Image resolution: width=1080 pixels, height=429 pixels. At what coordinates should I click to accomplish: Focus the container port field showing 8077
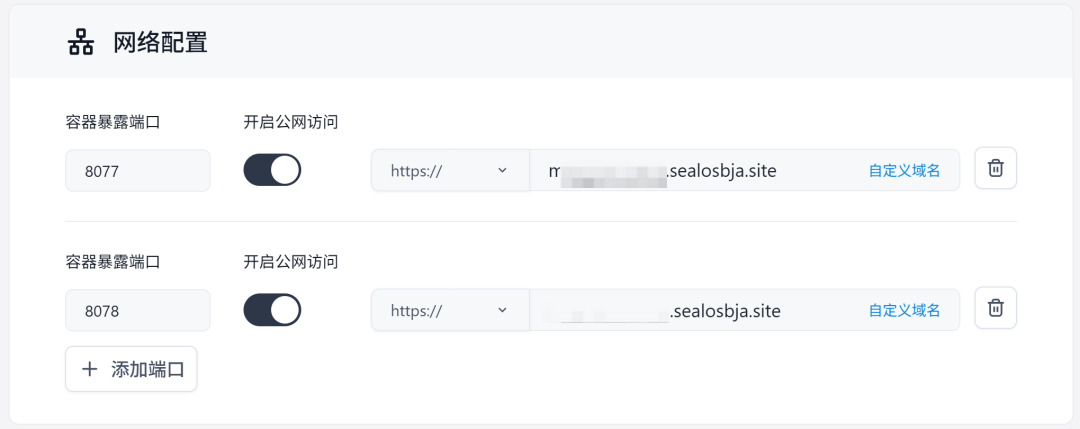(137, 171)
